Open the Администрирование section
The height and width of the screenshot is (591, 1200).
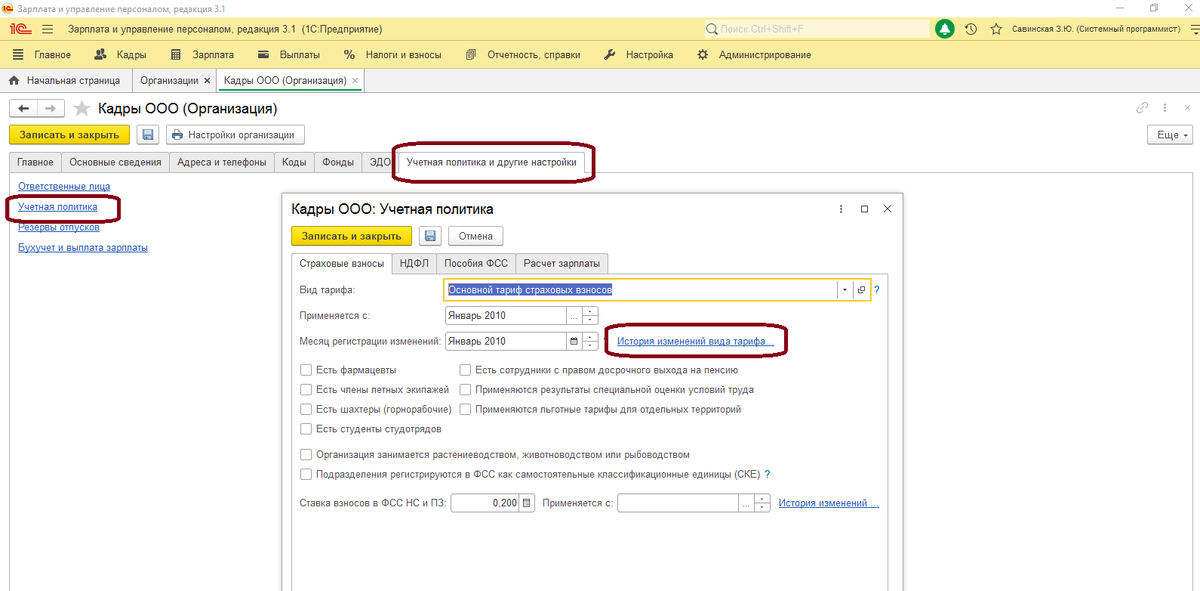click(x=754, y=55)
